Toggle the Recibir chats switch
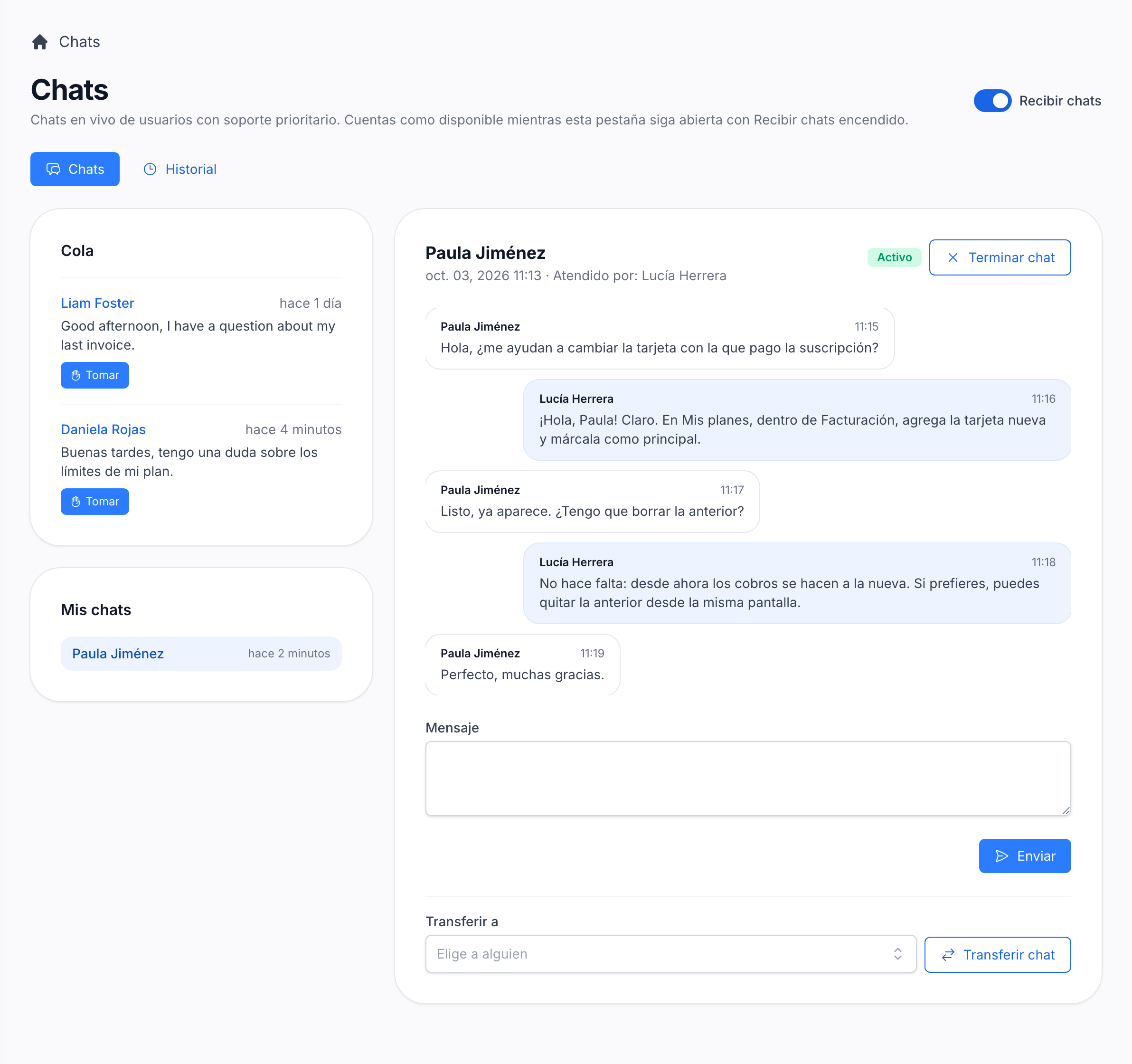 [x=992, y=101]
